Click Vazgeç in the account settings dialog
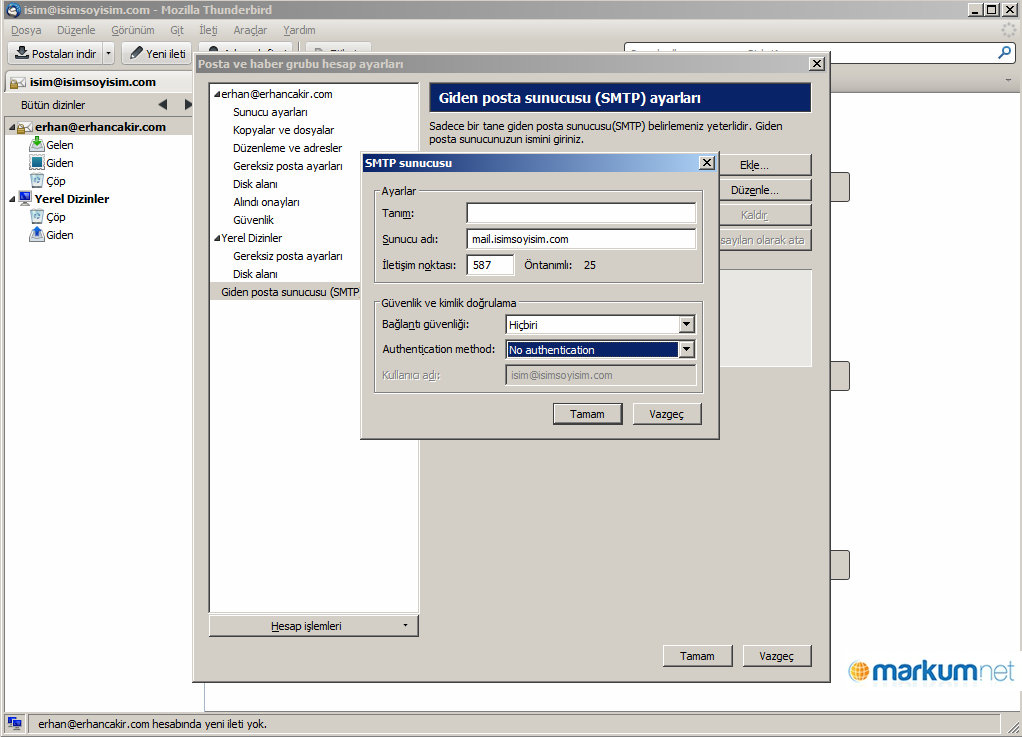The image size is (1022, 737). coord(777,656)
